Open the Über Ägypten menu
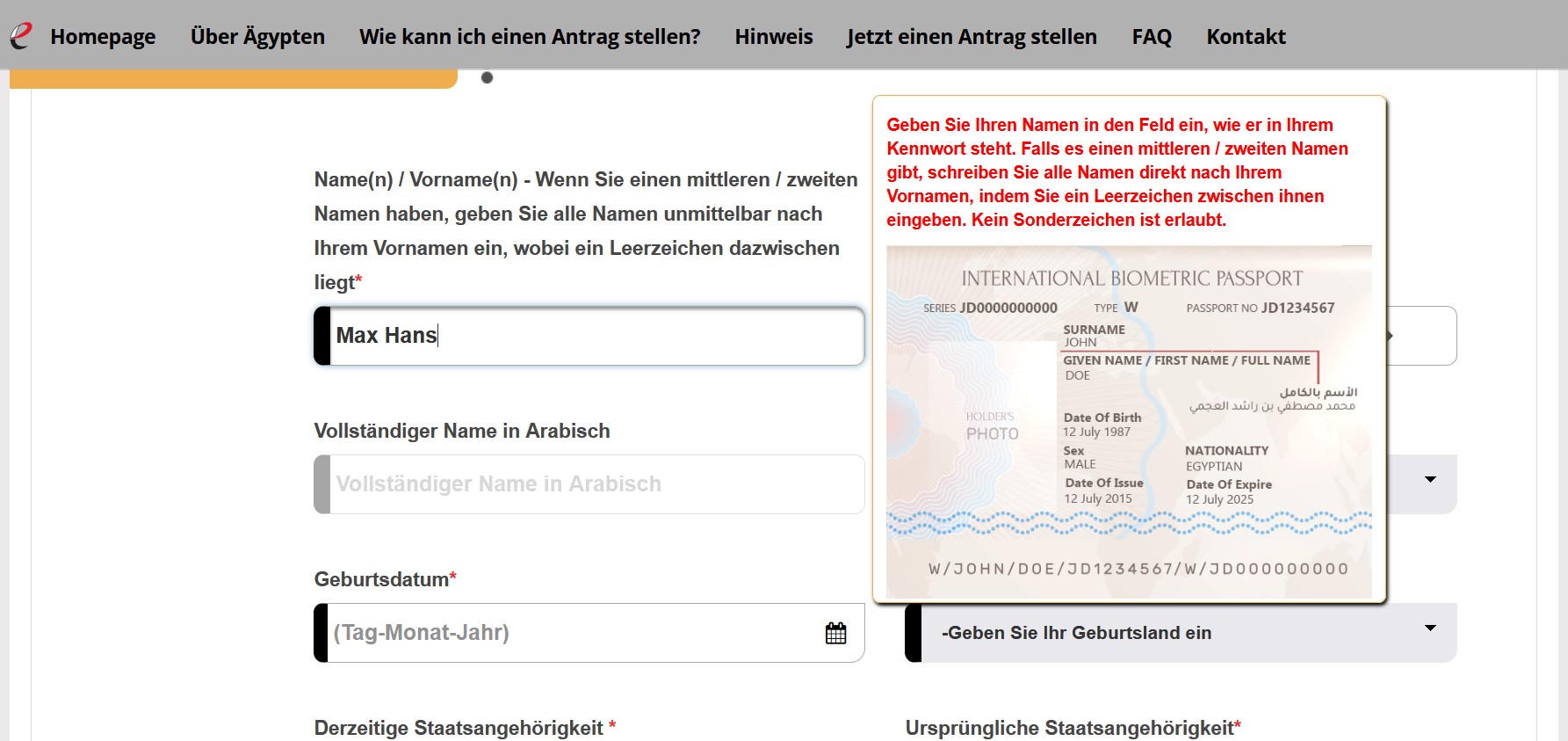The width and height of the screenshot is (1568, 741). pos(257,37)
